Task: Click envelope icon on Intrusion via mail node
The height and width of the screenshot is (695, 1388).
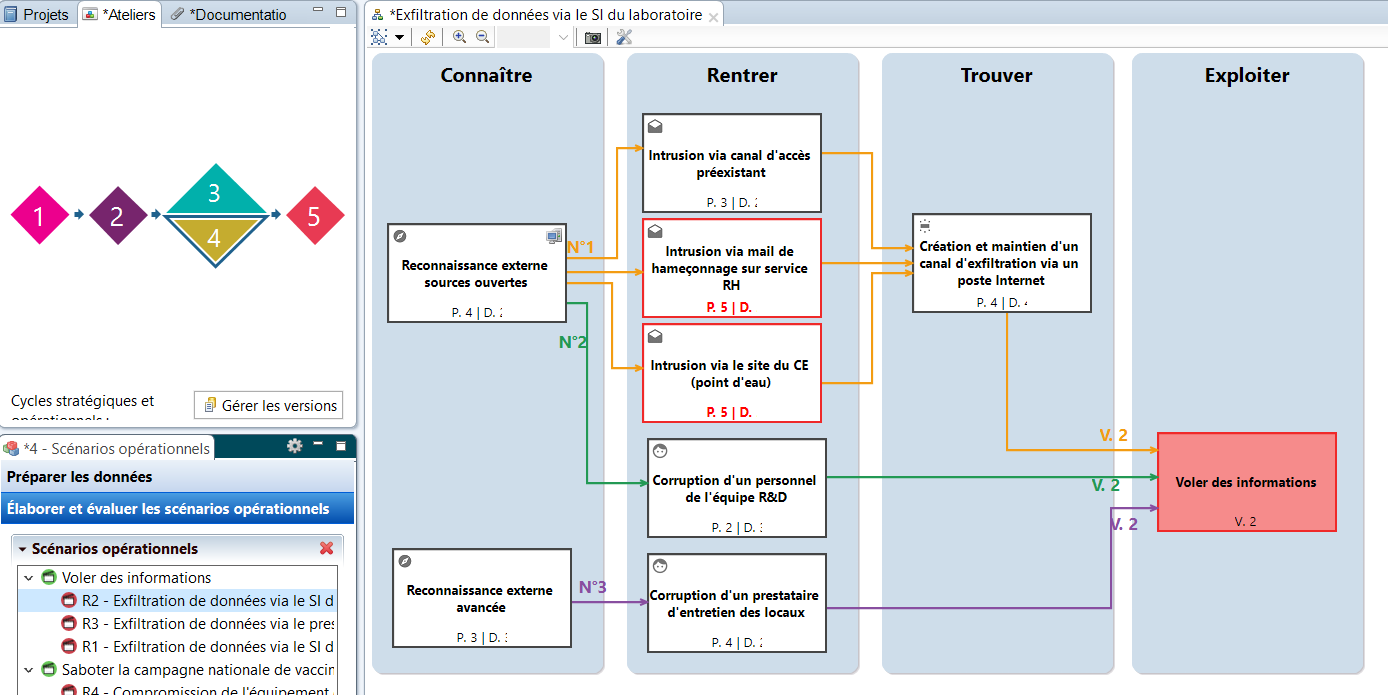Action: pos(655,231)
